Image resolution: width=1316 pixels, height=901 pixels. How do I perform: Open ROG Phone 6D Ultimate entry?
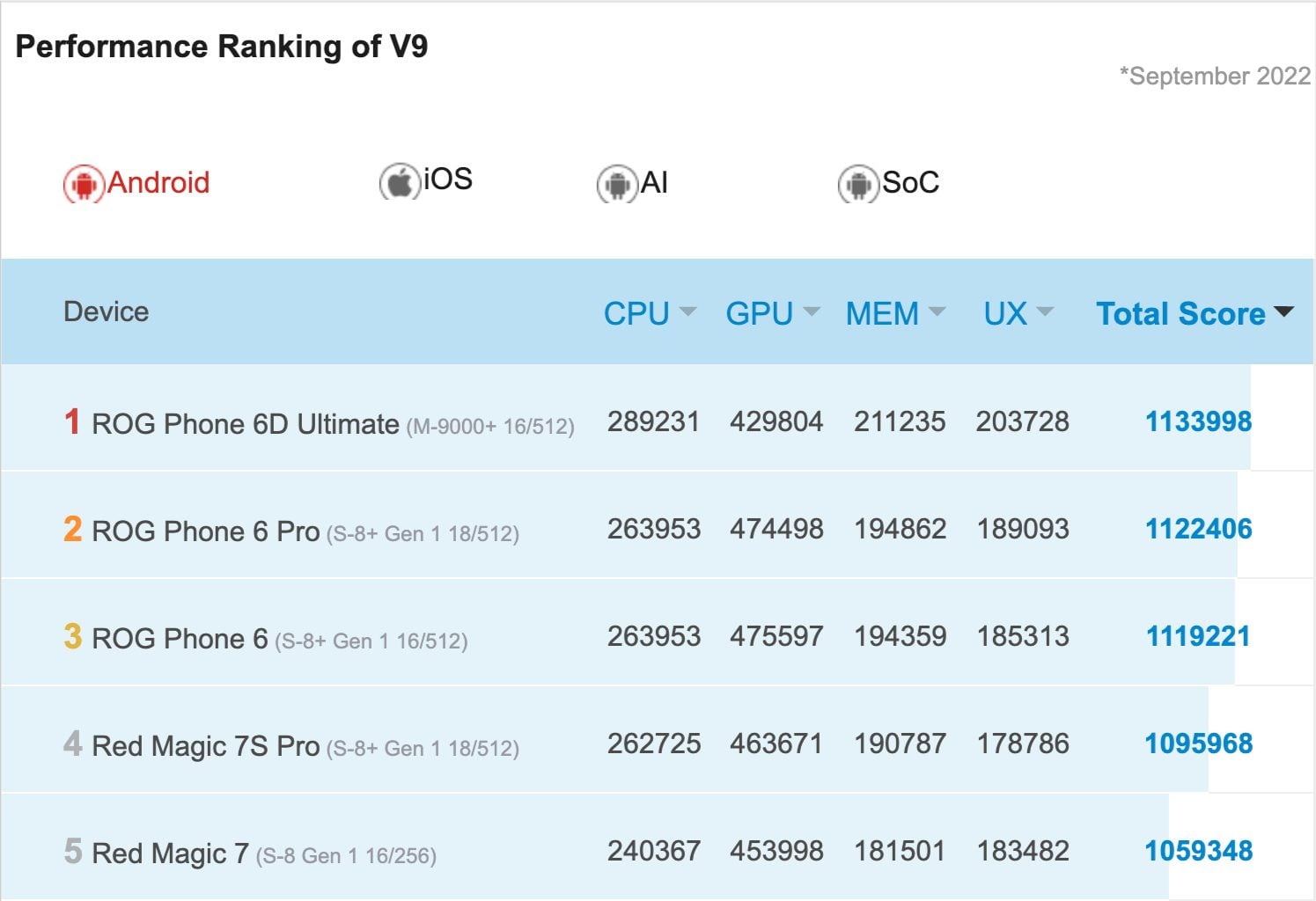pos(245,424)
